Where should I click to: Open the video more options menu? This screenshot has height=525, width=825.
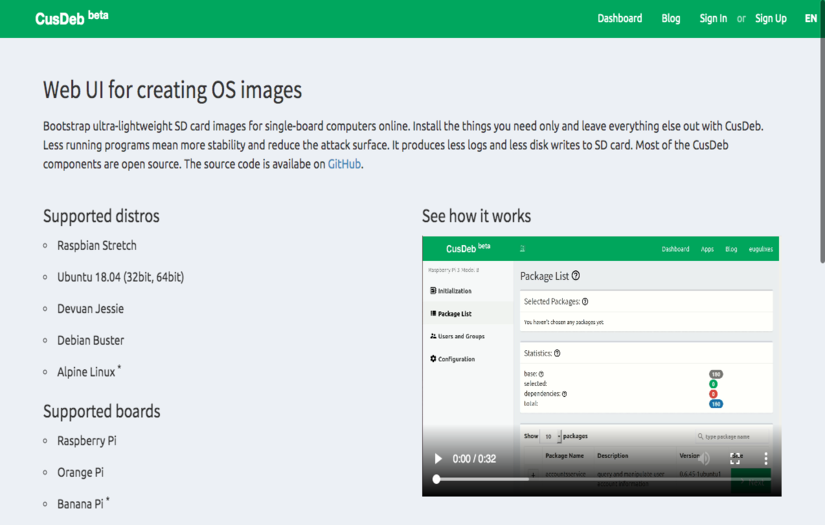766,459
